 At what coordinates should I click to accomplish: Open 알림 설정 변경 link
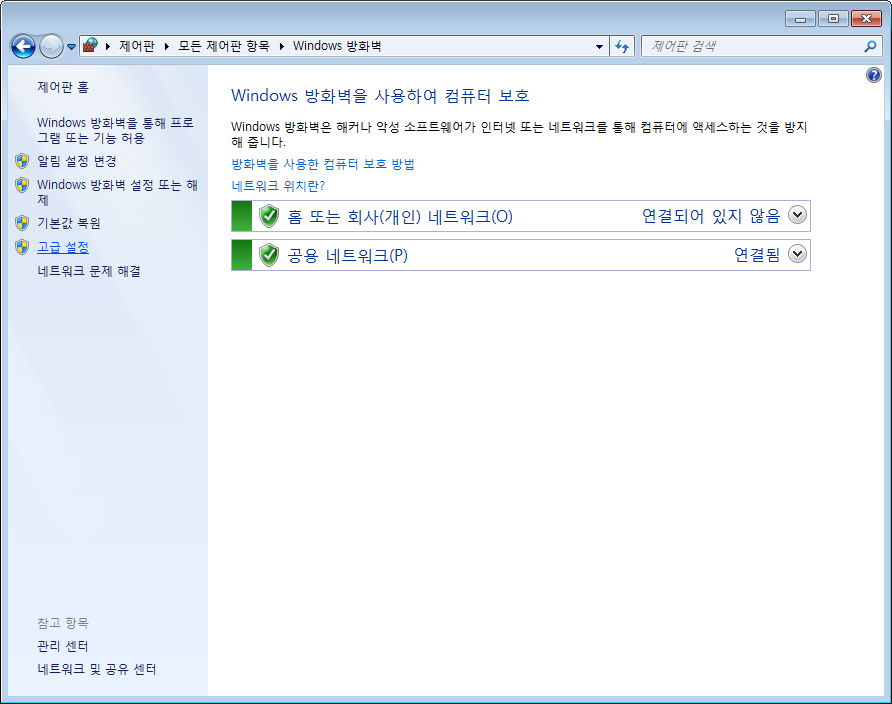(x=77, y=161)
